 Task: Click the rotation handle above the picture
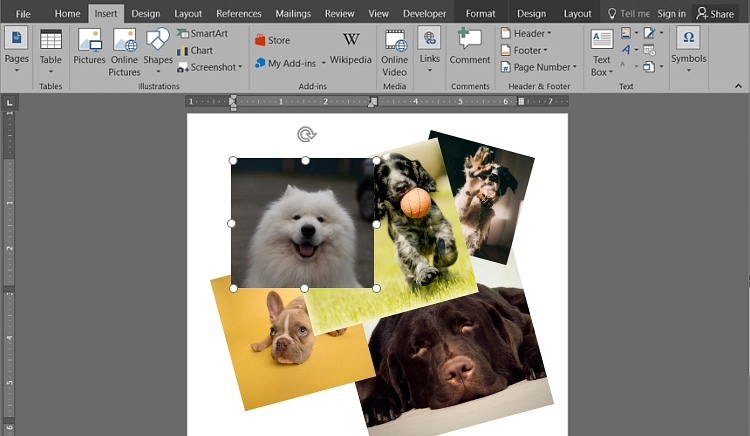(x=306, y=134)
